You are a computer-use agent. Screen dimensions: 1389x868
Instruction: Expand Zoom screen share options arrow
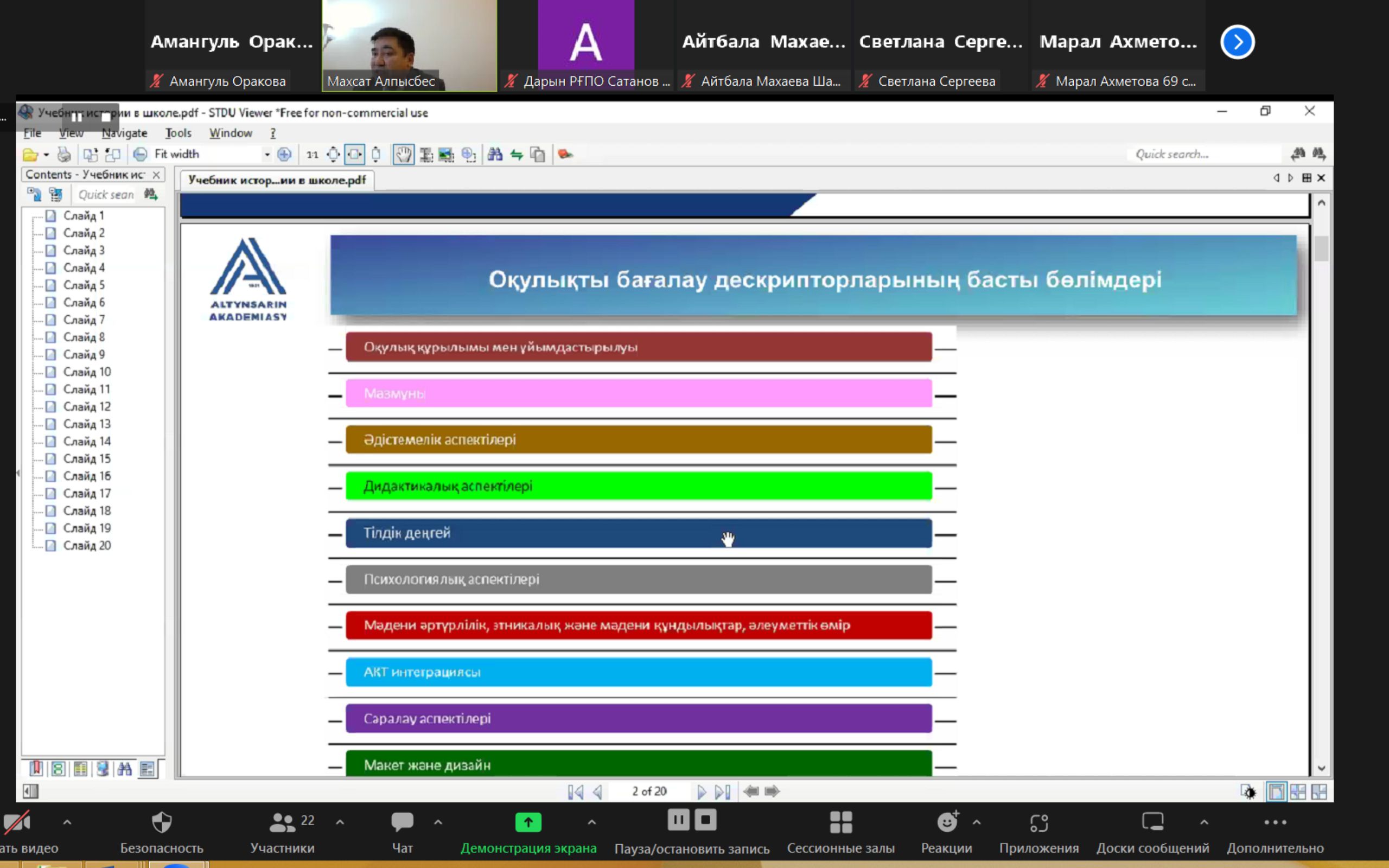592,822
